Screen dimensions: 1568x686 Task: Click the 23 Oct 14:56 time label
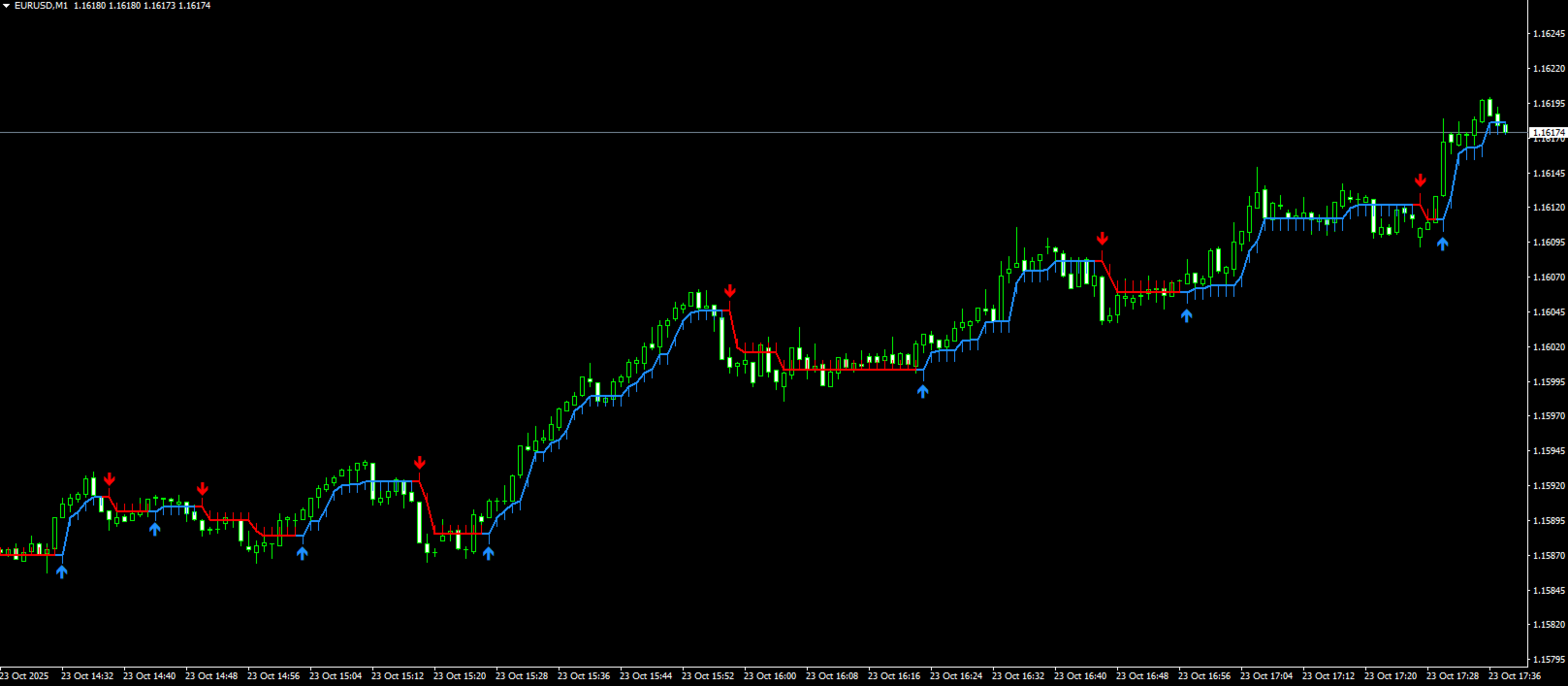pos(273,676)
